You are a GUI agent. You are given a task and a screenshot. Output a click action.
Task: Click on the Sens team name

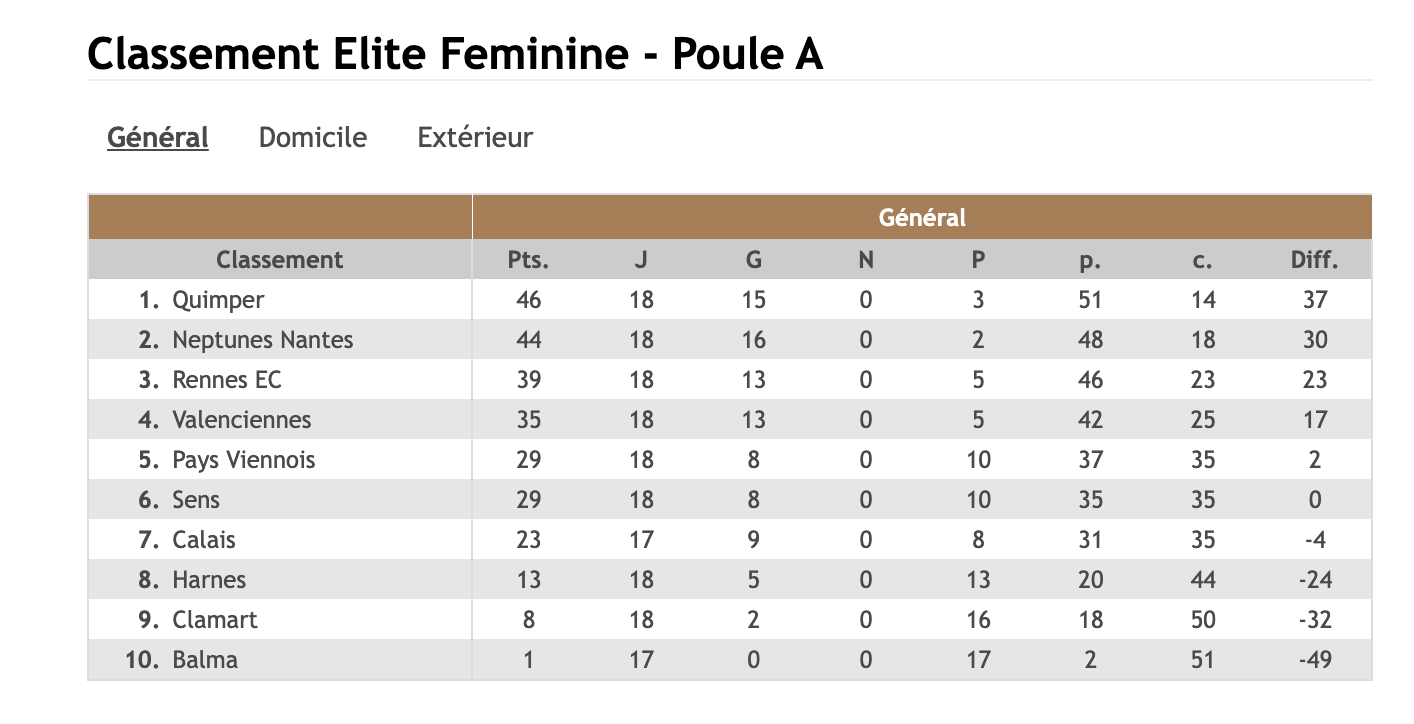tap(196, 500)
